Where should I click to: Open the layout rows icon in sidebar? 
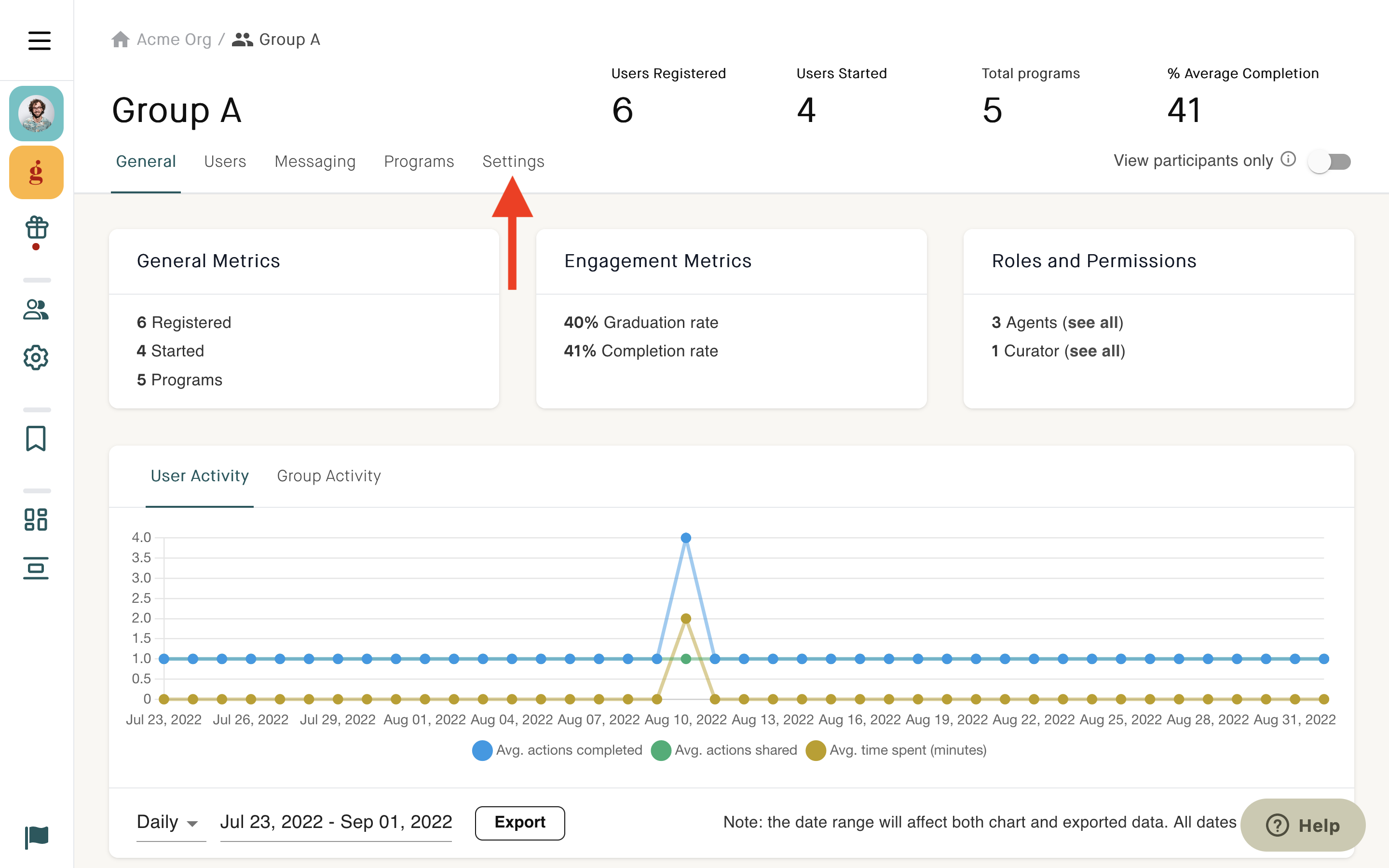pos(36,569)
